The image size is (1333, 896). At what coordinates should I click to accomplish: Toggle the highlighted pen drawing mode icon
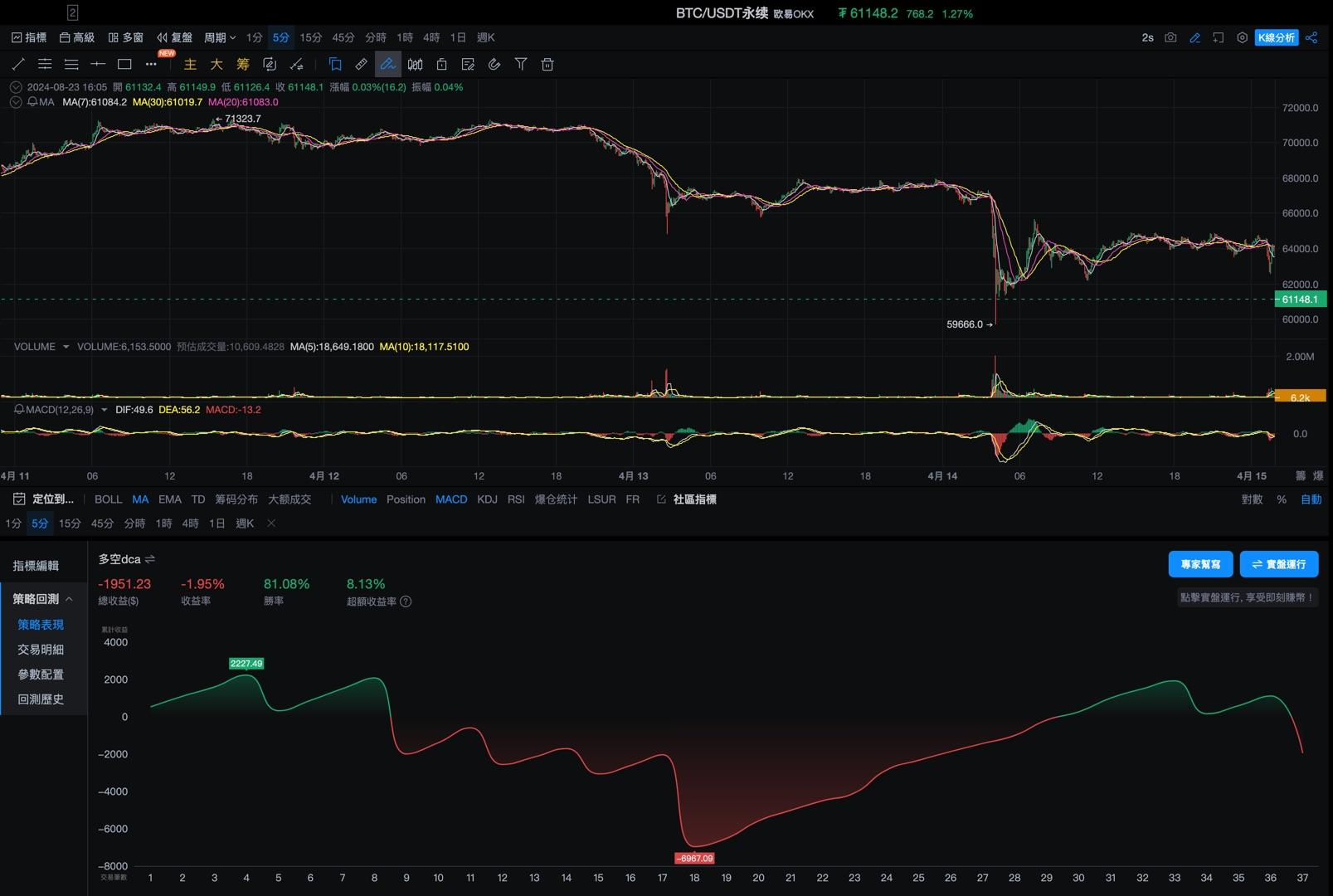tap(387, 64)
